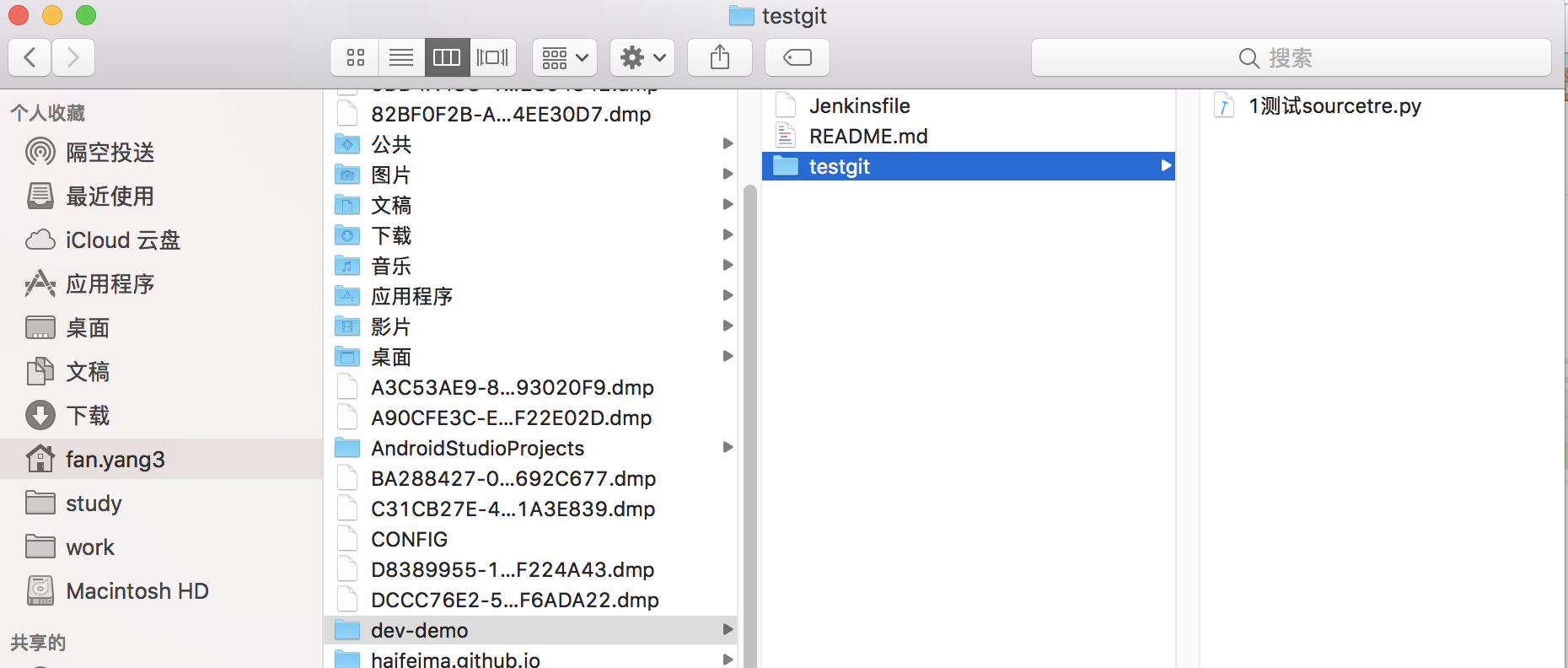Select fan.yang3 home folder in sidebar
The width and height of the screenshot is (1568, 668).
point(161,459)
